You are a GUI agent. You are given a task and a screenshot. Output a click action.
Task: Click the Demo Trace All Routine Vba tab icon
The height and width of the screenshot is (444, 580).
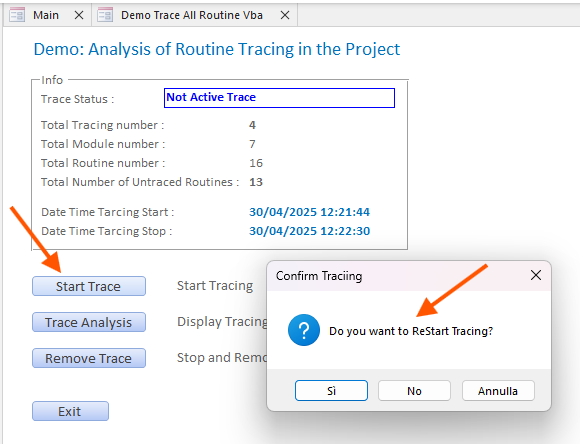(x=105, y=15)
